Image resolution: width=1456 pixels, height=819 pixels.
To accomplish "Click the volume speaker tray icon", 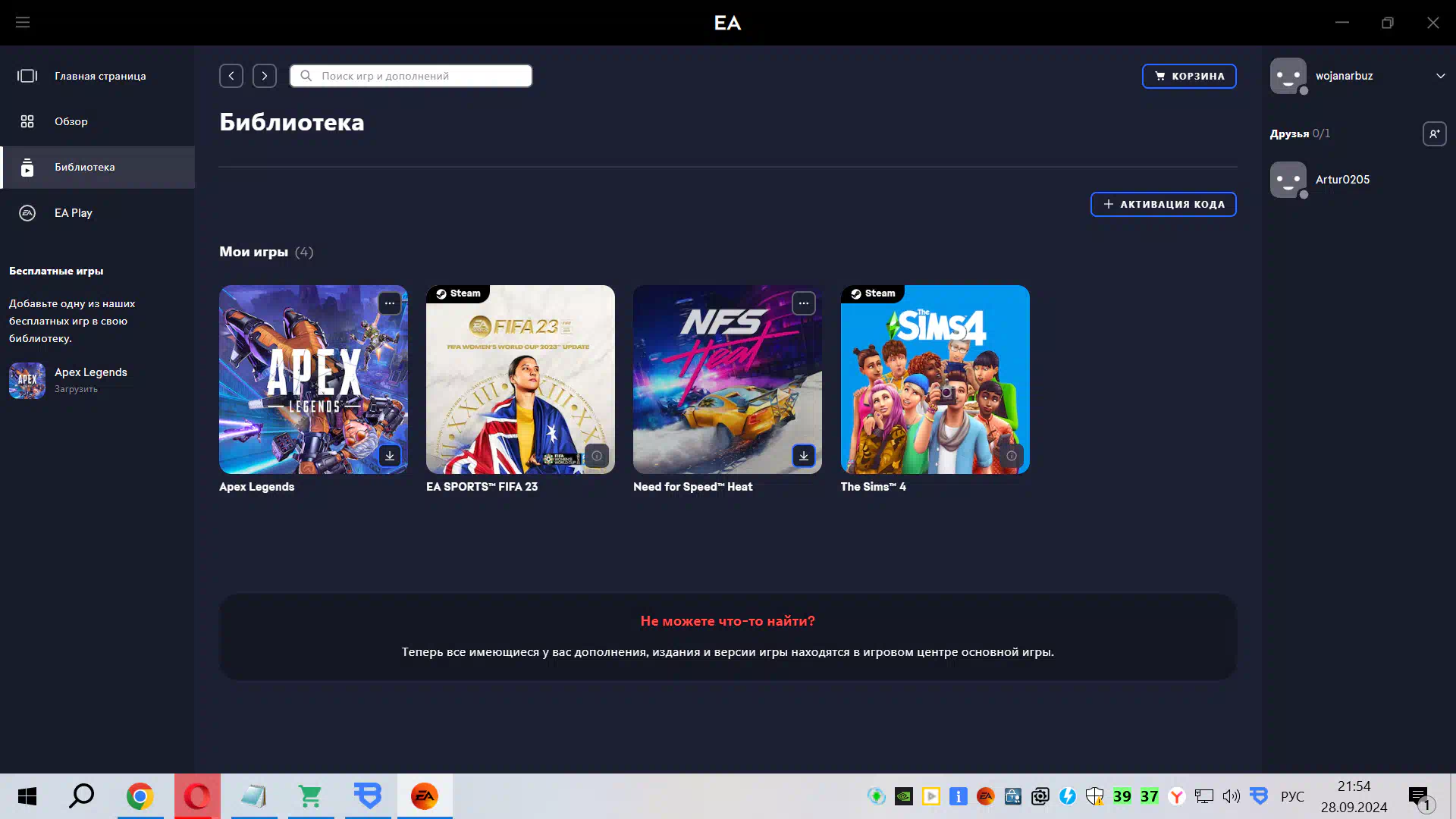I will point(1231,796).
